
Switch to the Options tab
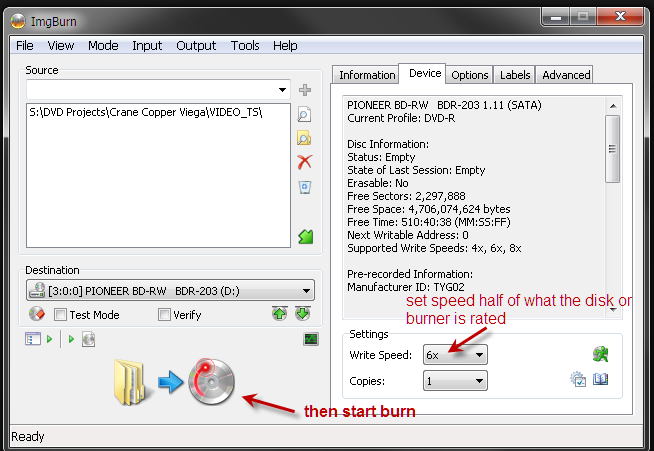coord(469,75)
